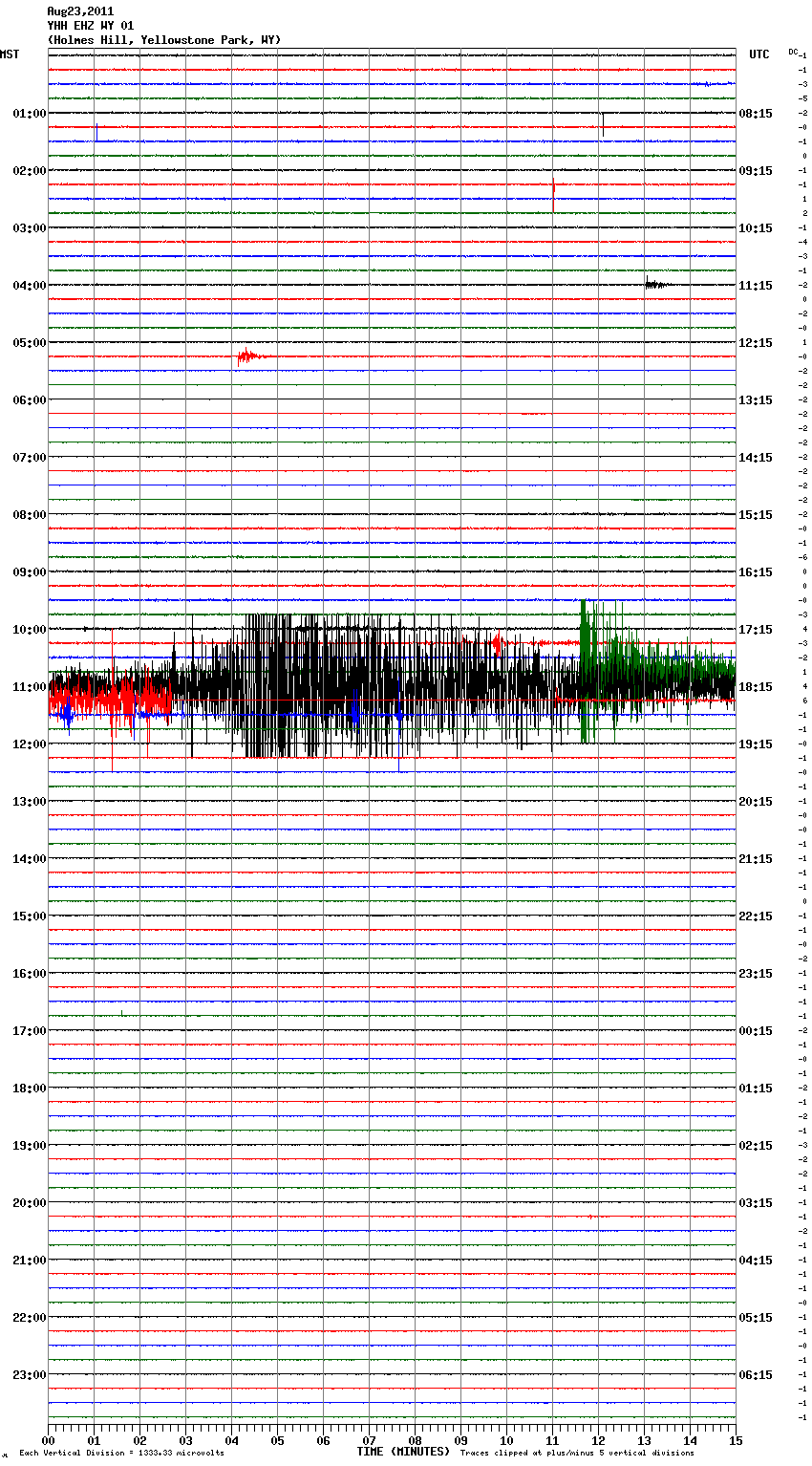The width and height of the screenshot is (812, 1466).
Task: Select the 21:00 MST time label
Action: (29, 1260)
